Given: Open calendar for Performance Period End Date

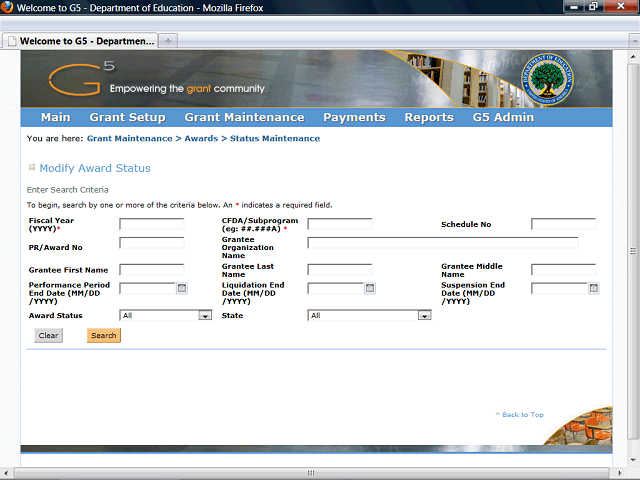Looking at the screenshot, I should pos(182,288).
